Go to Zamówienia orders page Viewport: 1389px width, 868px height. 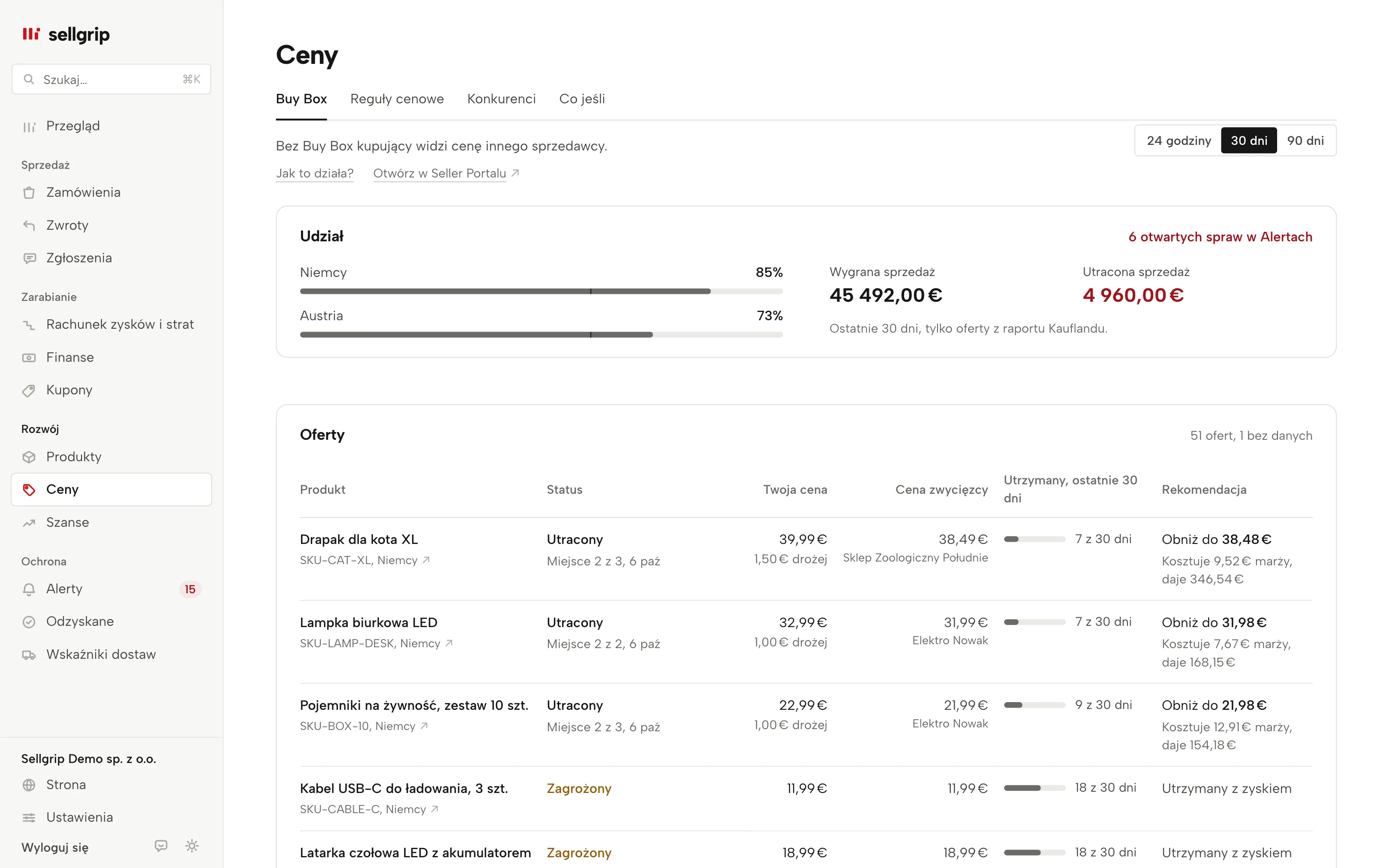click(x=111, y=192)
